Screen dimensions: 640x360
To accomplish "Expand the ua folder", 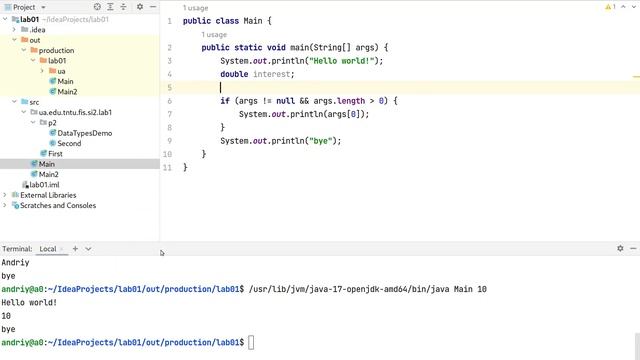I will click(x=42, y=71).
